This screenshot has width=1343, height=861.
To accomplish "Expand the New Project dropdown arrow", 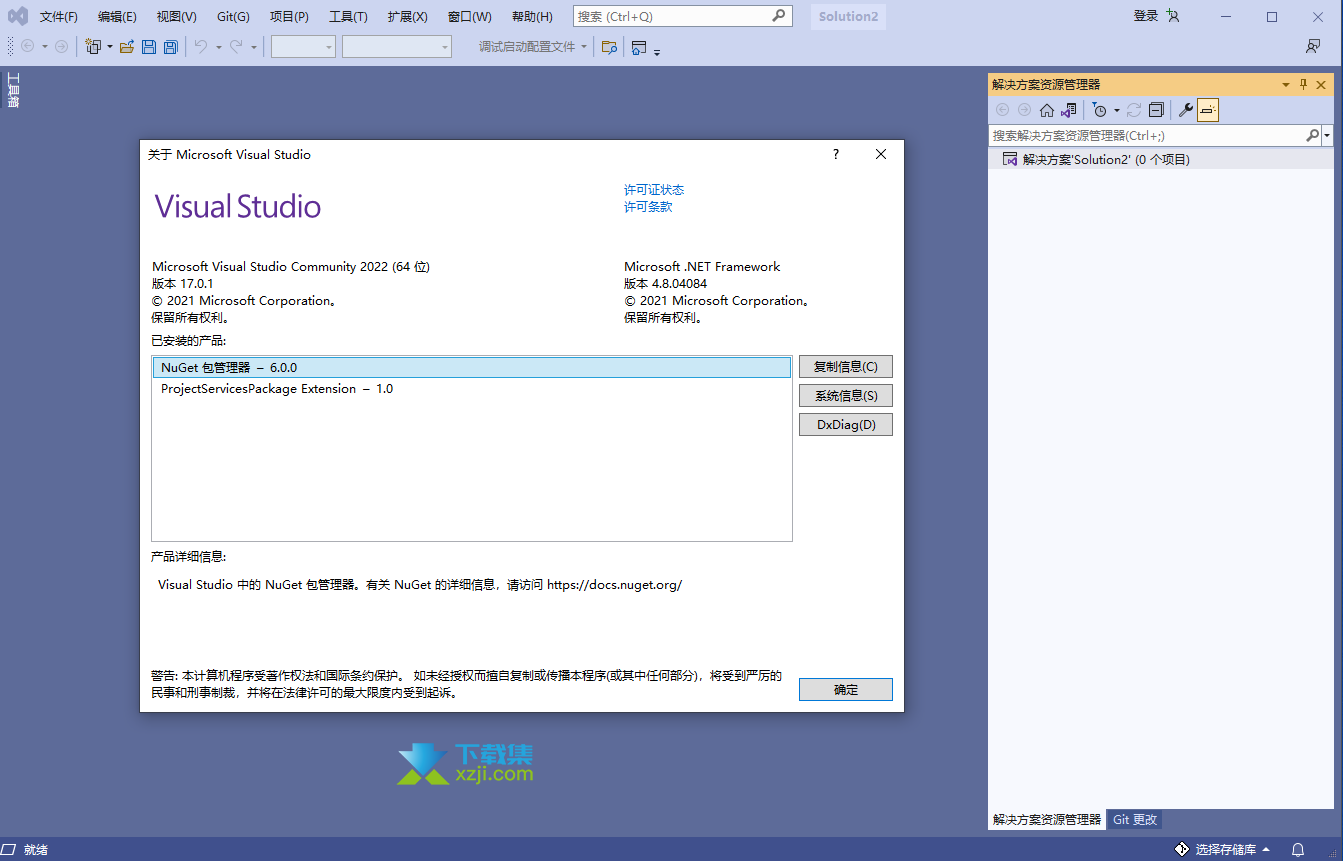I will [110, 47].
